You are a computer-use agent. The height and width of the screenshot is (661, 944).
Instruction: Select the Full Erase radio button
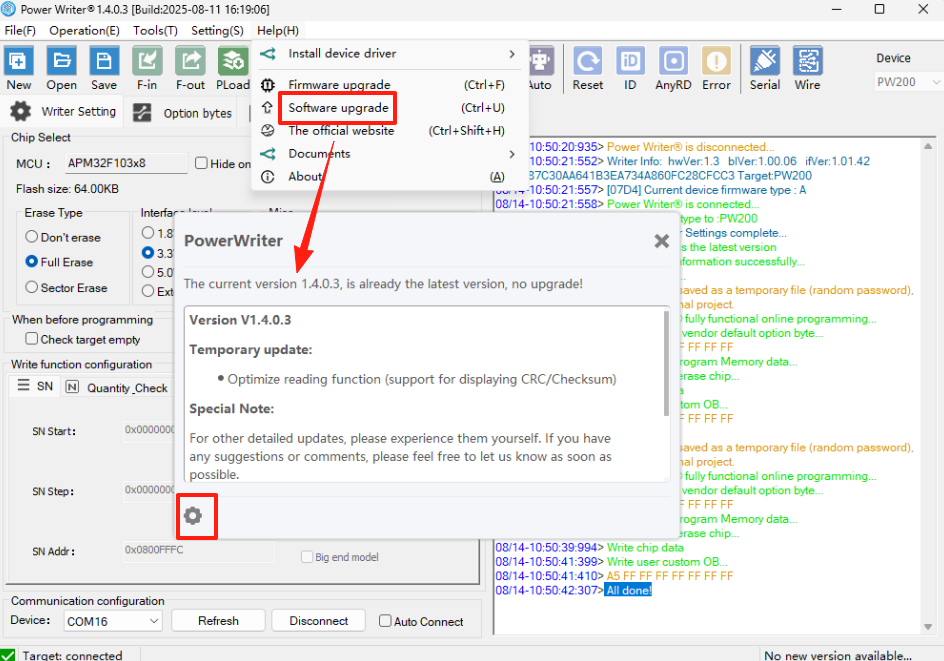(32, 261)
